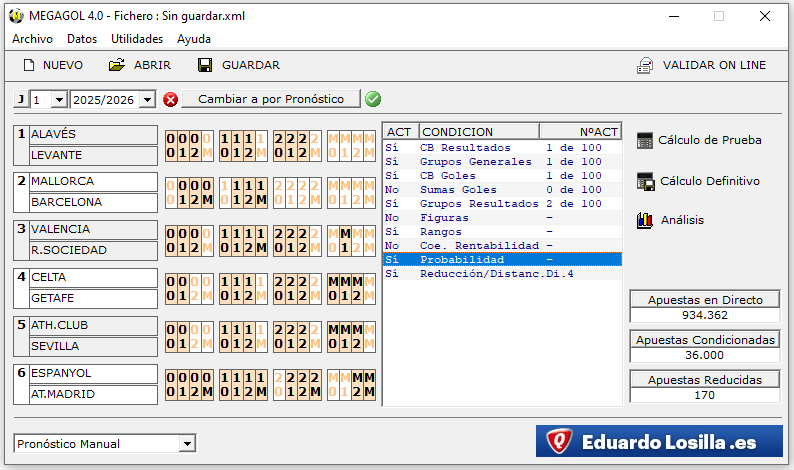Click the LEVANTE team field
The height and width of the screenshot is (470, 794).
[93, 155]
